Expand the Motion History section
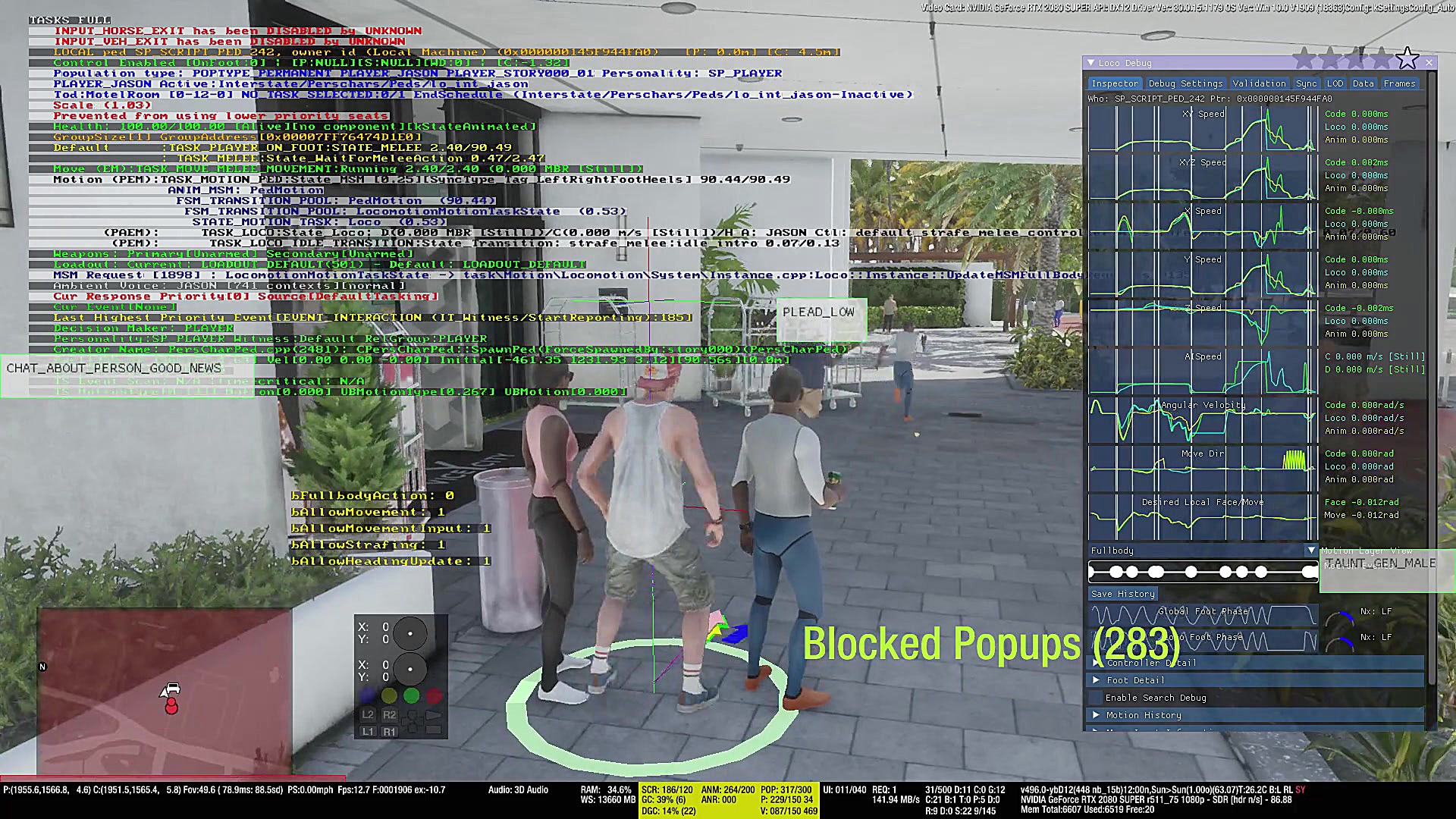This screenshot has height=819, width=1456. [1256, 715]
